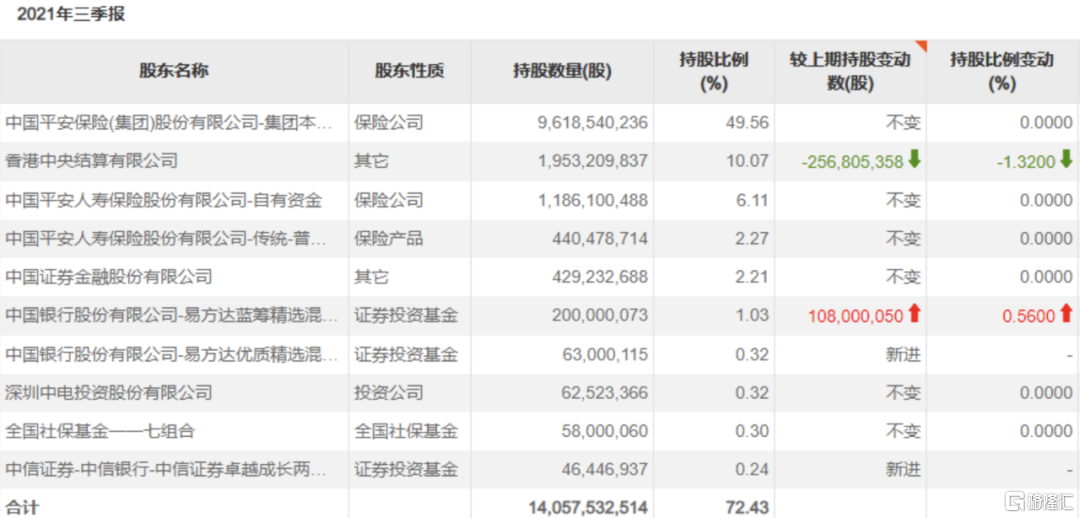Image resolution: width=1080 pixels, height=518 pixels.
Task: Open shareholder 中国银行-易方达优质精选混
Action: click(172, 354)
